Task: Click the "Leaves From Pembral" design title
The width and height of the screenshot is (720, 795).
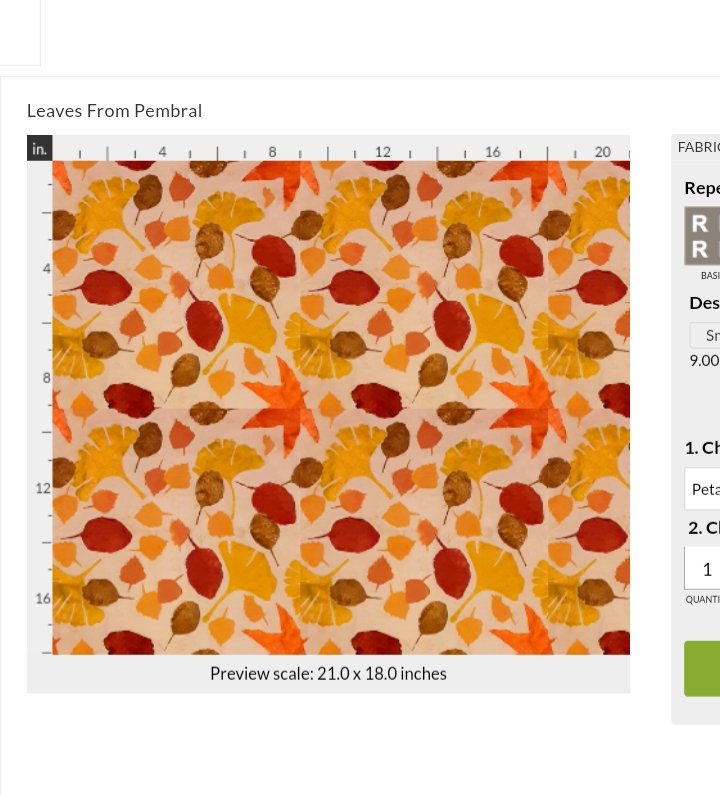Action: tap(115, 111)
